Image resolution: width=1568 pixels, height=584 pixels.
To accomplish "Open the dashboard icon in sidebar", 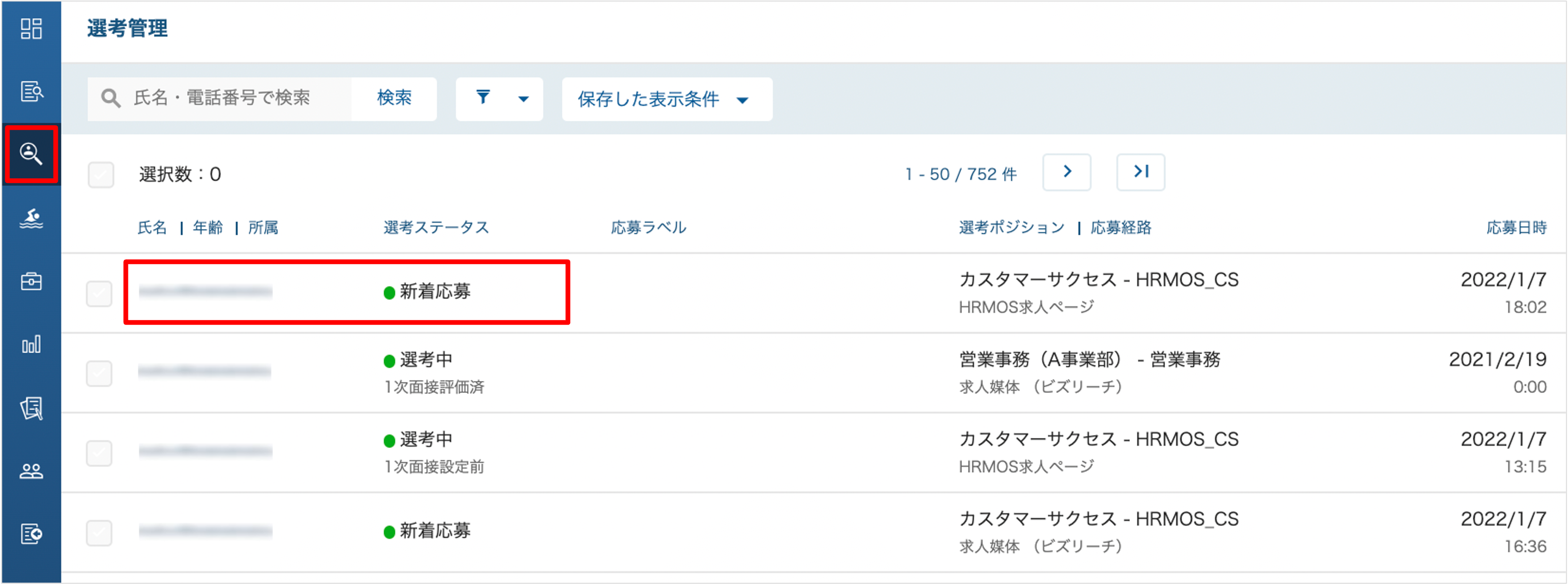I will pyautogui.click(x=31, y=28).
